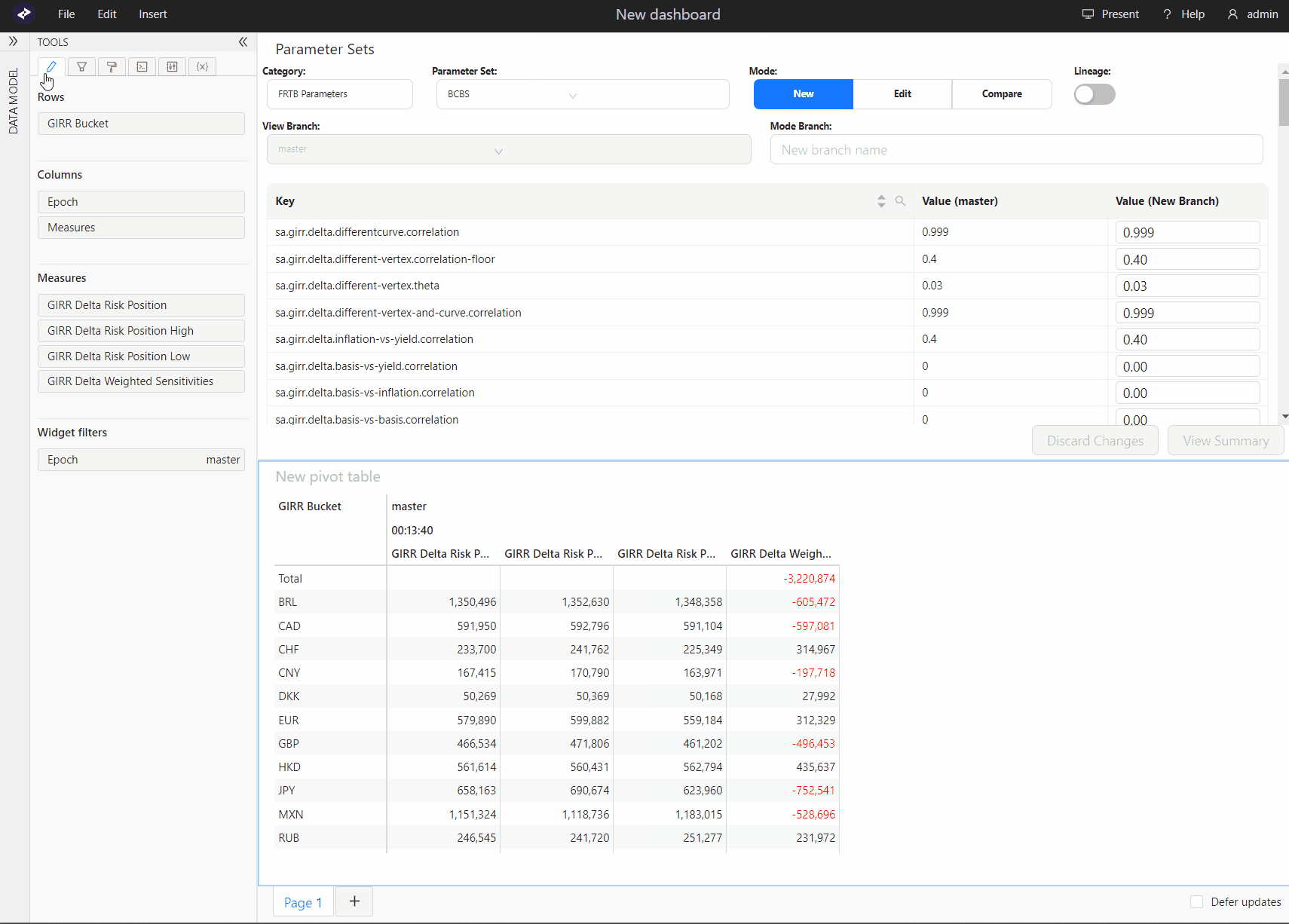Open the Parameter Set dropdown
The image size is (1289, 924).
click(582, 95)
